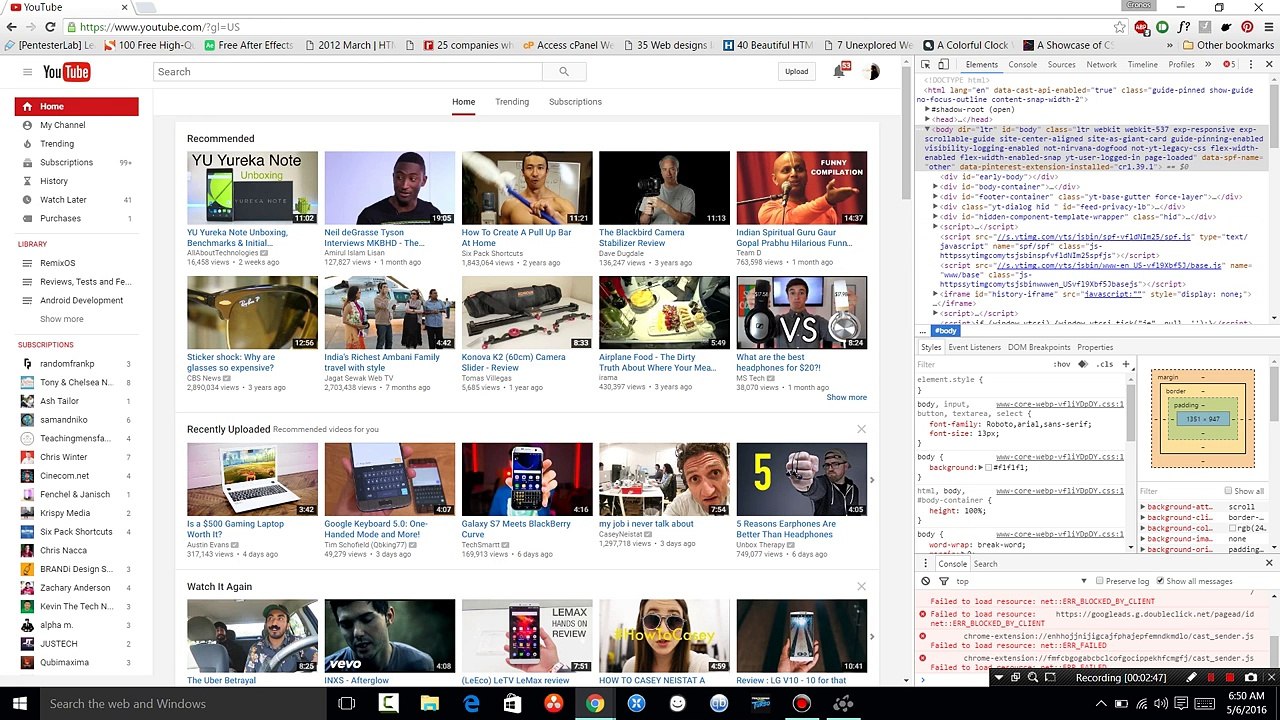Open the YouTube notifications bell
This screenshot has width=1280, height=720.
840,71
